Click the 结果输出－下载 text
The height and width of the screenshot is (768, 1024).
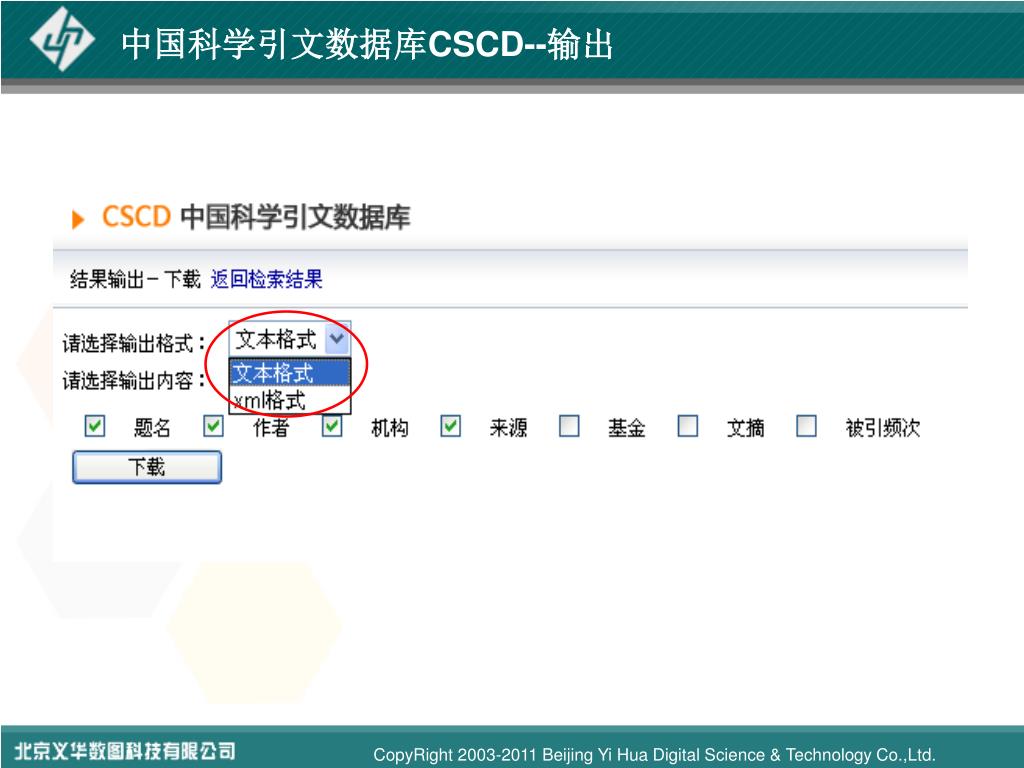pos(135,280)
